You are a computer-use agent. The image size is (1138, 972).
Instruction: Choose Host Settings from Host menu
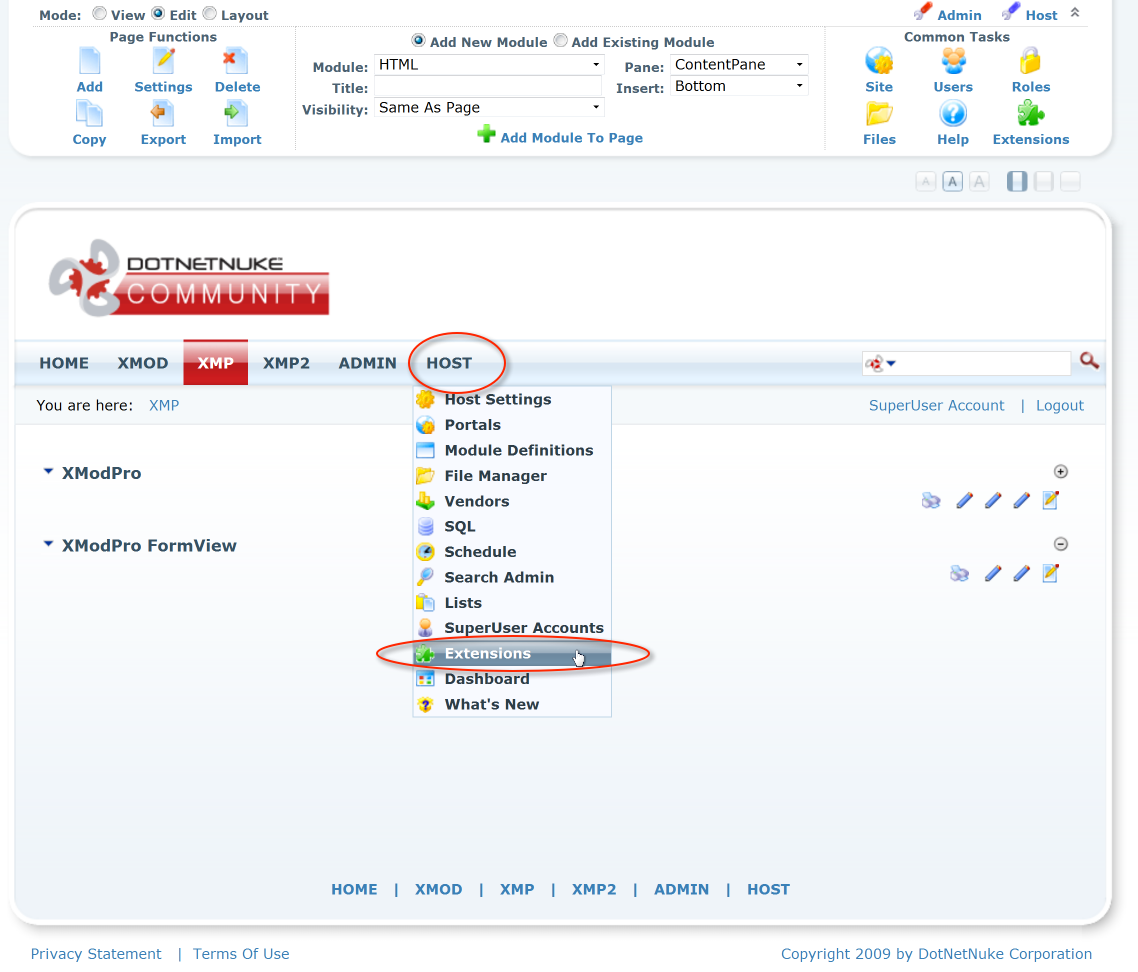click(512, 399)
